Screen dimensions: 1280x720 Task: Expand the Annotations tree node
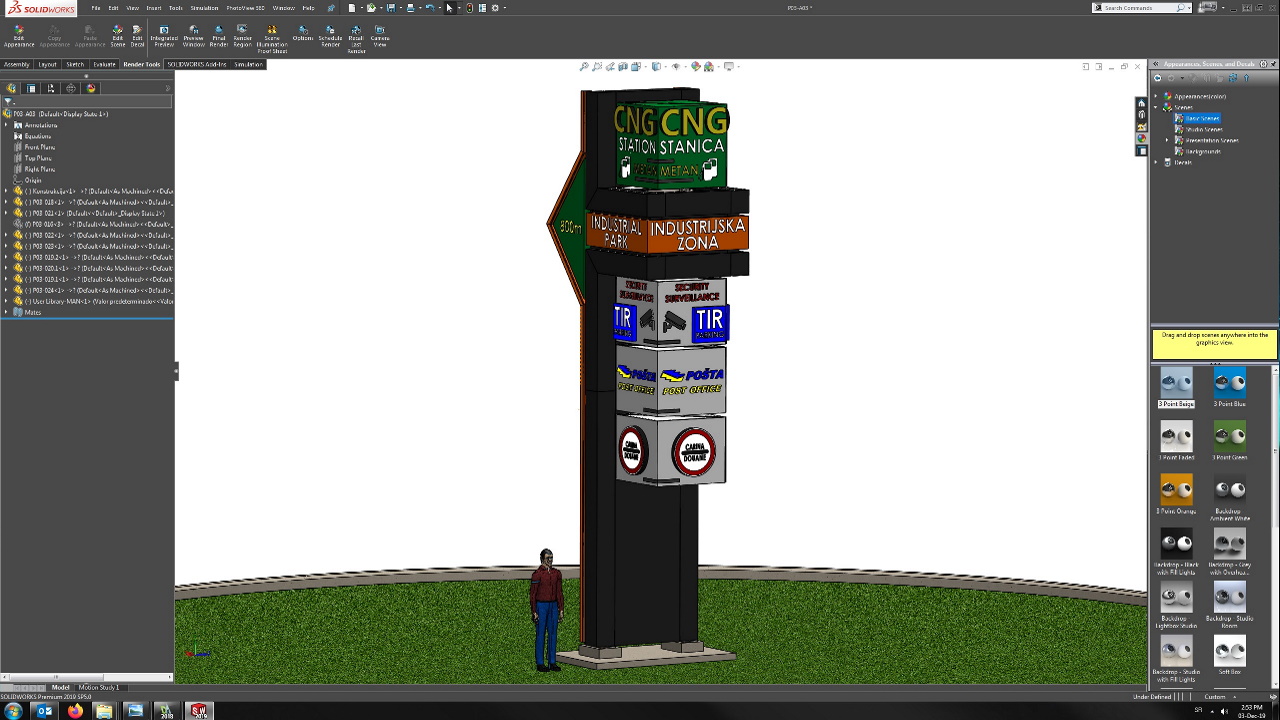click(7, 125)
